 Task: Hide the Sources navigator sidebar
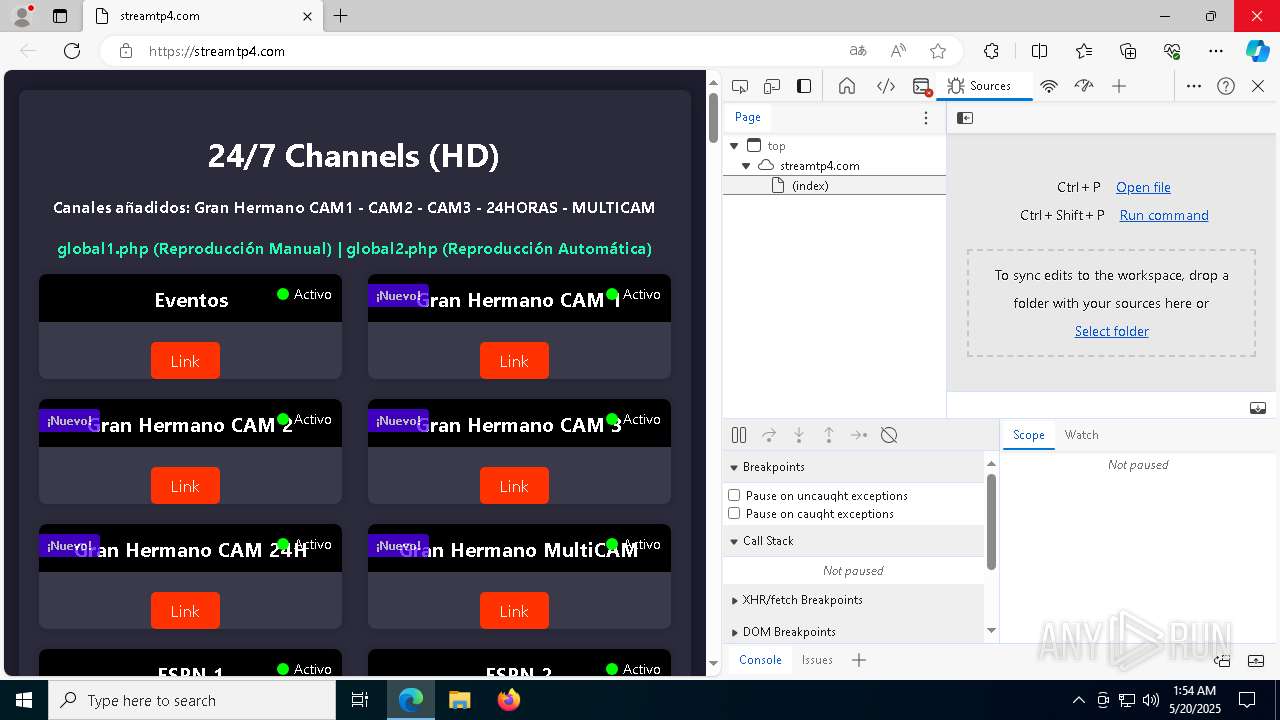pyautogui.click(x=965, y=118)
